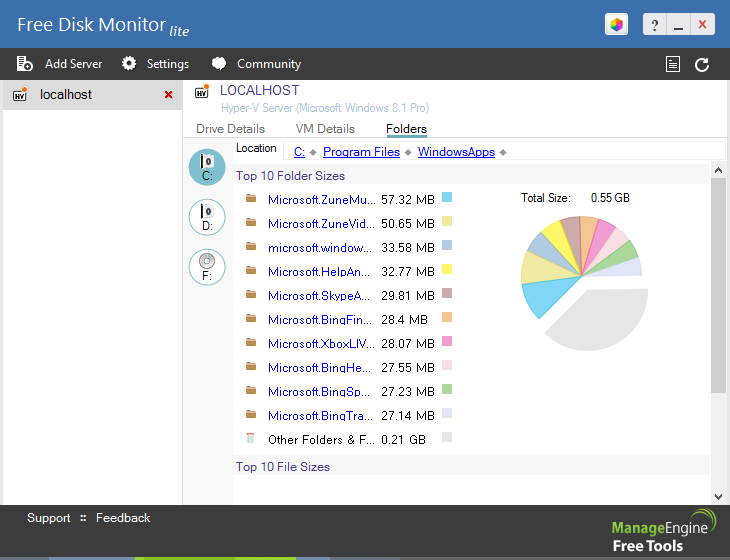Click folder icon beside Microsoft.BingTra...
The height and width of the screenshot is (560, 730).
click(x=251, y=415)
